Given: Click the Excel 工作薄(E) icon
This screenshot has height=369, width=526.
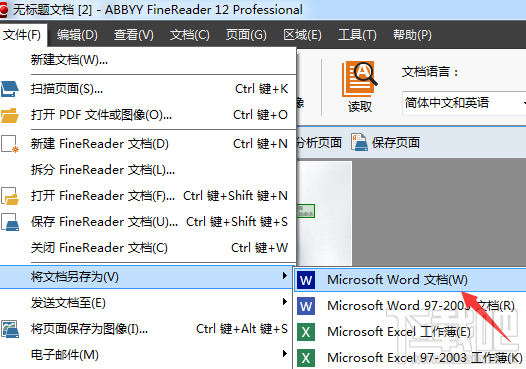Looking at the screenshot, I should coord(306,332).
